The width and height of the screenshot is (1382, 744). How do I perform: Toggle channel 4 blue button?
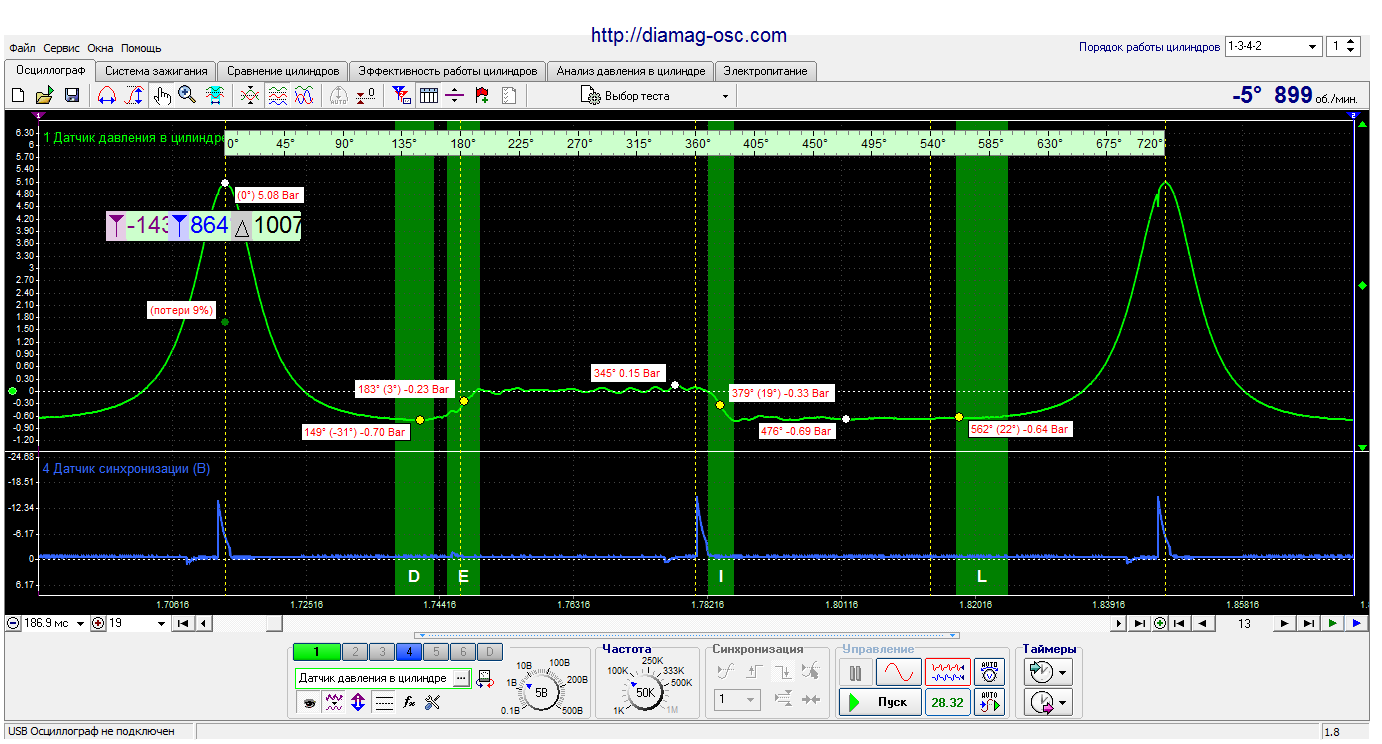point(408,652)
